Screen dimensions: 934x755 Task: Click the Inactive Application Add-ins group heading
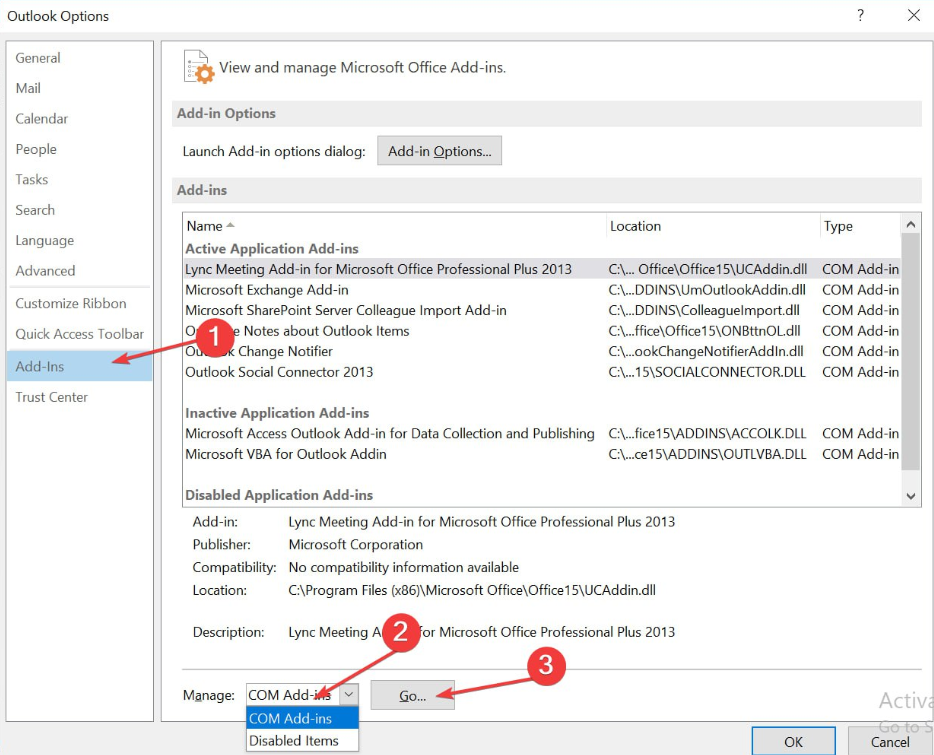tap(277, 413)
